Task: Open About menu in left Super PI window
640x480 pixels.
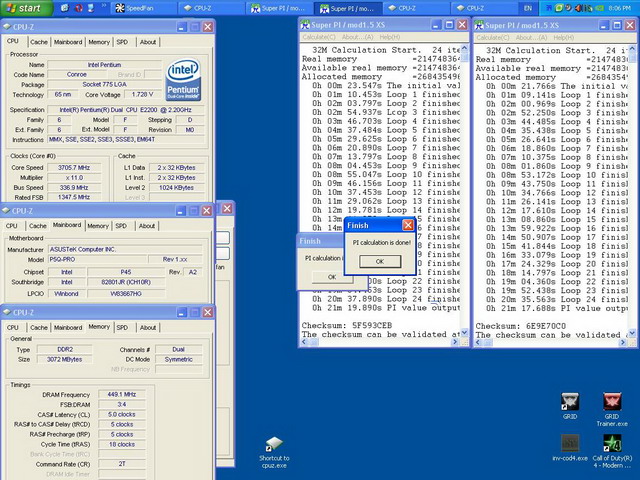Action: [357, 37]
